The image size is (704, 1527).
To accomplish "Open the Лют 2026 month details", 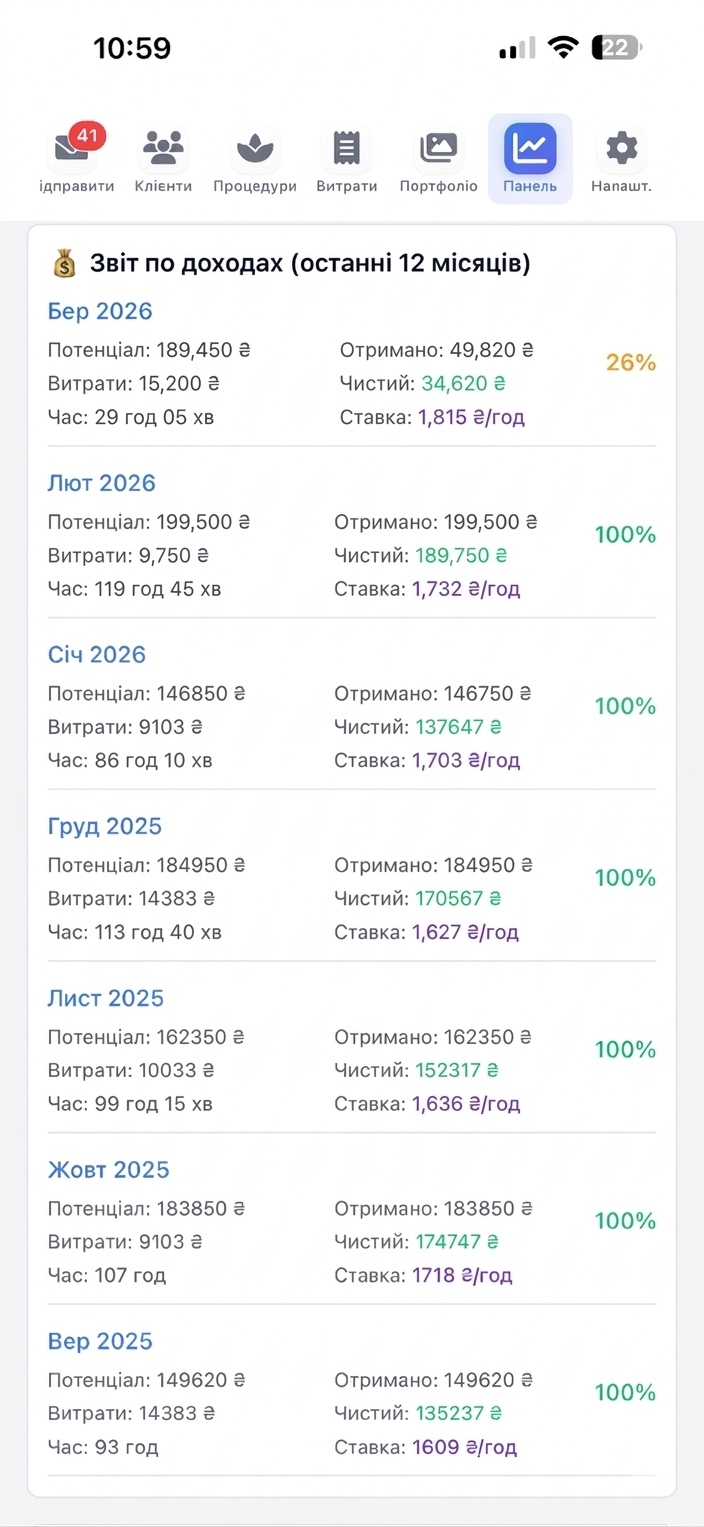I will (x=101, y=483).
